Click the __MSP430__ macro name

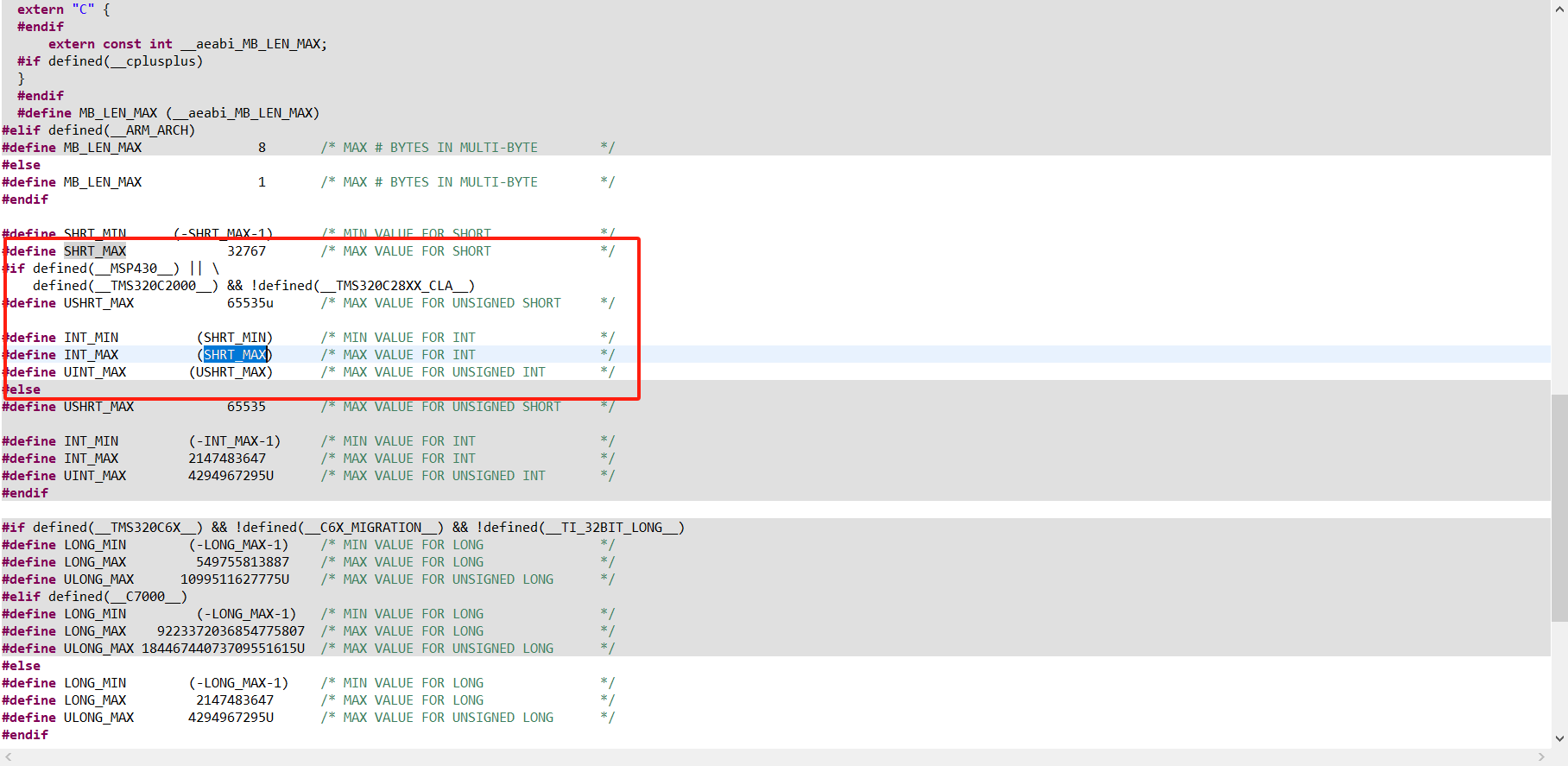(134, 269)
